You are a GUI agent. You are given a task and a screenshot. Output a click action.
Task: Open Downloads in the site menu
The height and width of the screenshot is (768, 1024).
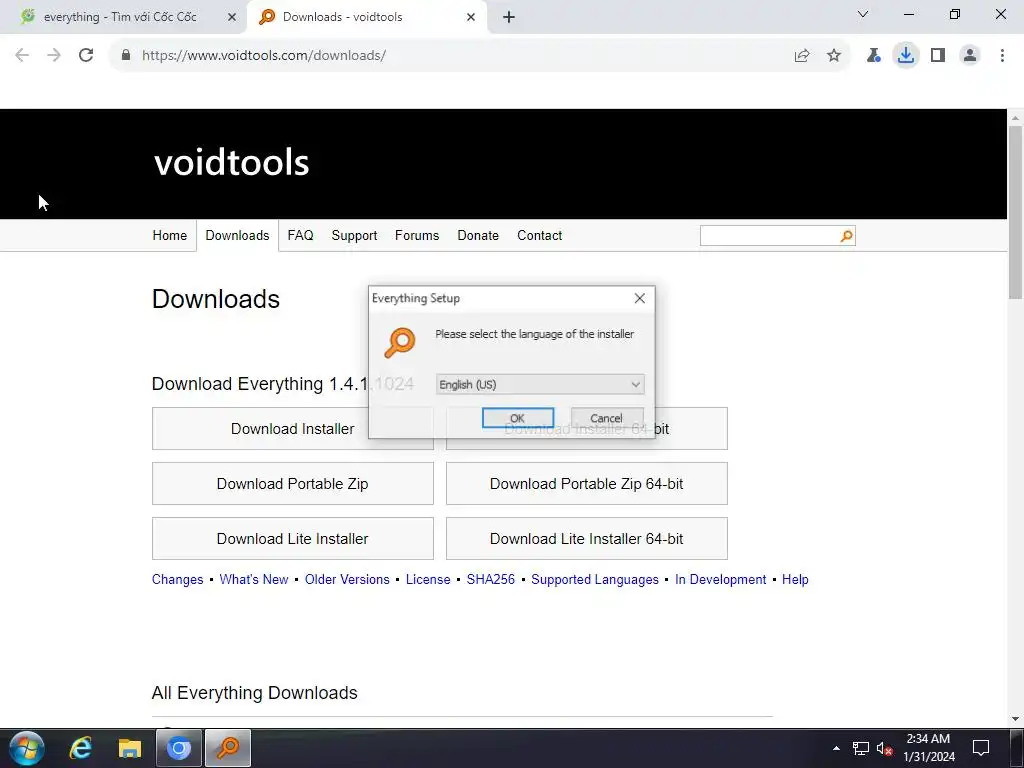(x=237, y=236)
